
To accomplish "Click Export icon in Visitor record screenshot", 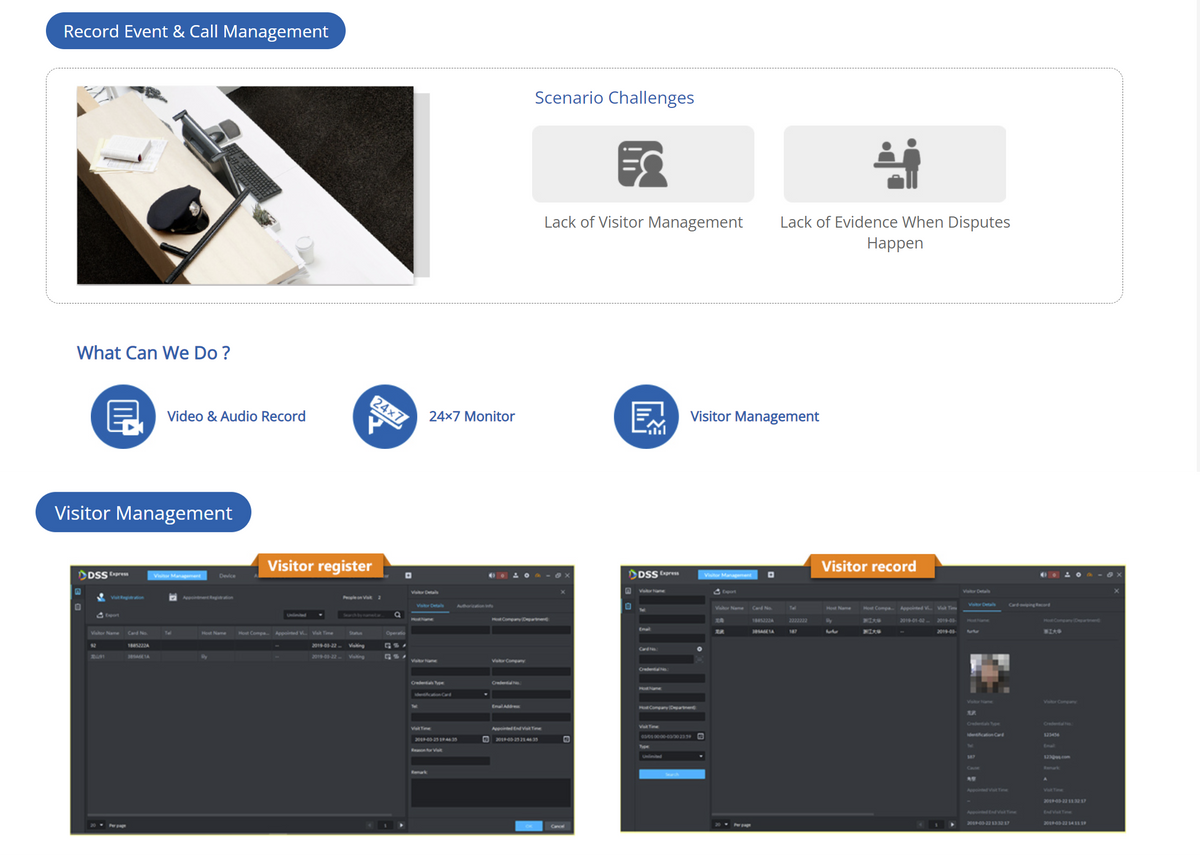I will pyautogui.click(x=716, y=591).
